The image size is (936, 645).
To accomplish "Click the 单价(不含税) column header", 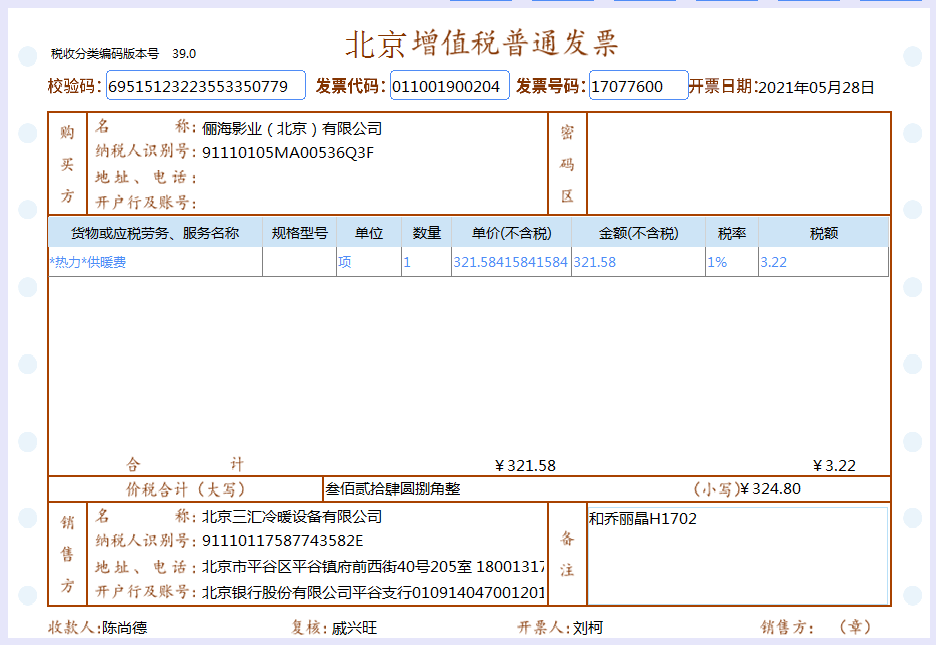I will coord(512,233).
